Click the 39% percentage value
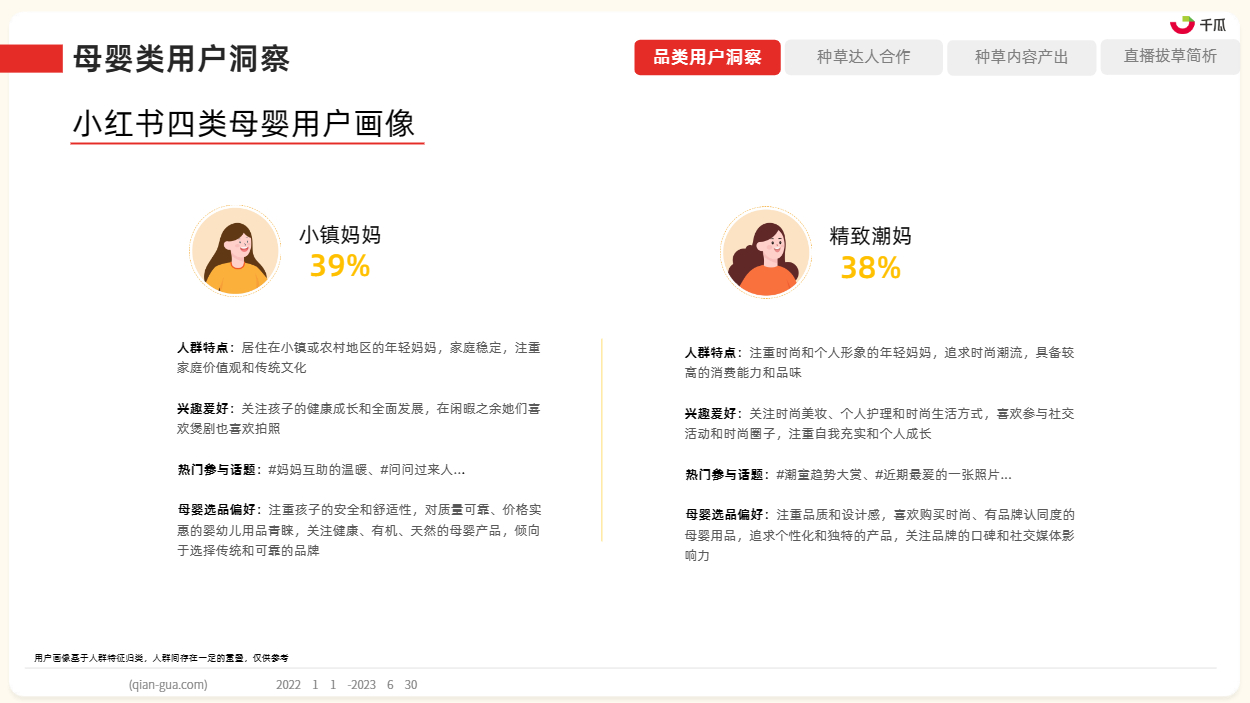This screenshot has height=703, width=1250. coord(340,266)
